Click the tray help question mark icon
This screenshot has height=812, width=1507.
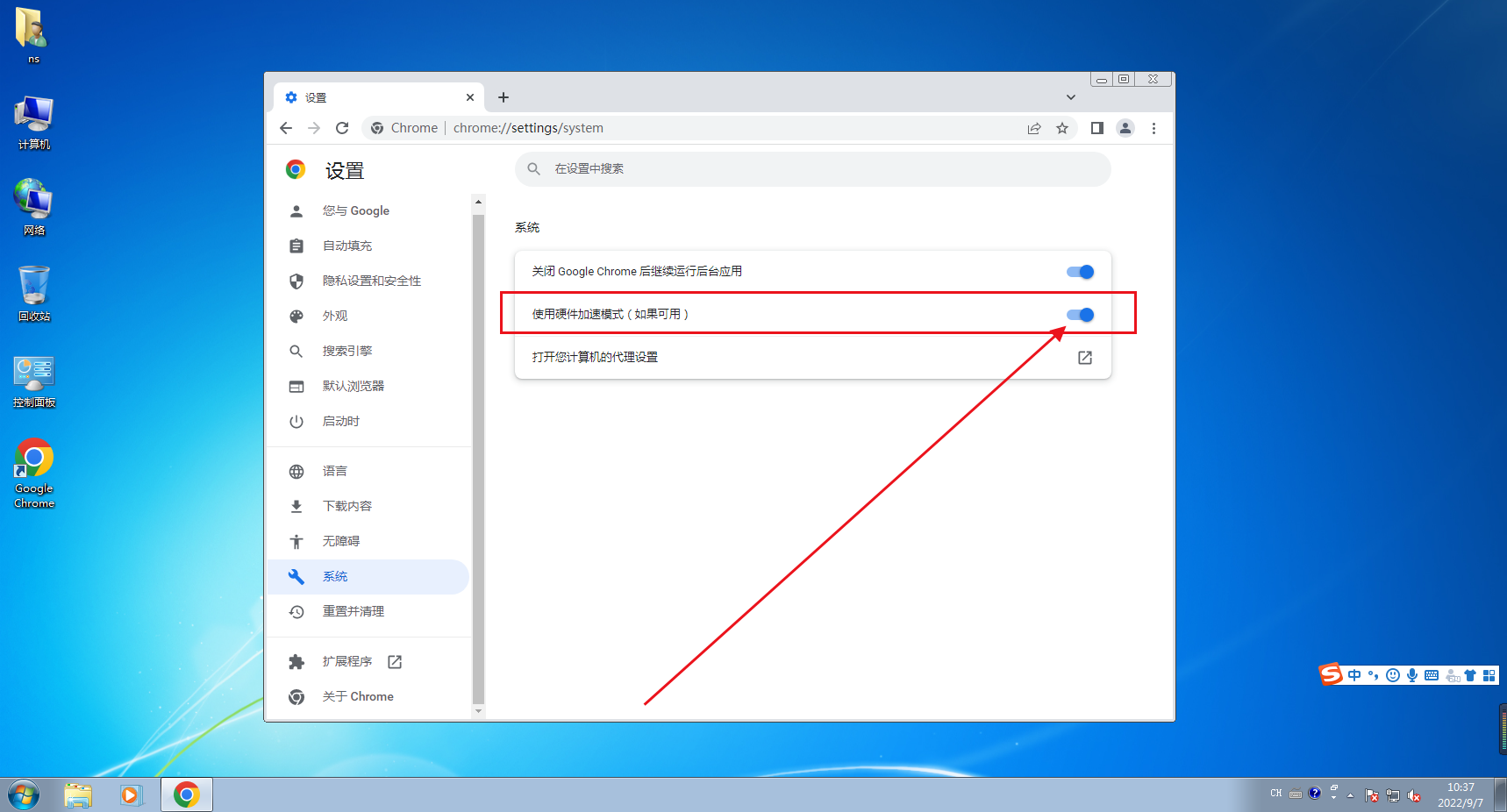pos(1314,794)
